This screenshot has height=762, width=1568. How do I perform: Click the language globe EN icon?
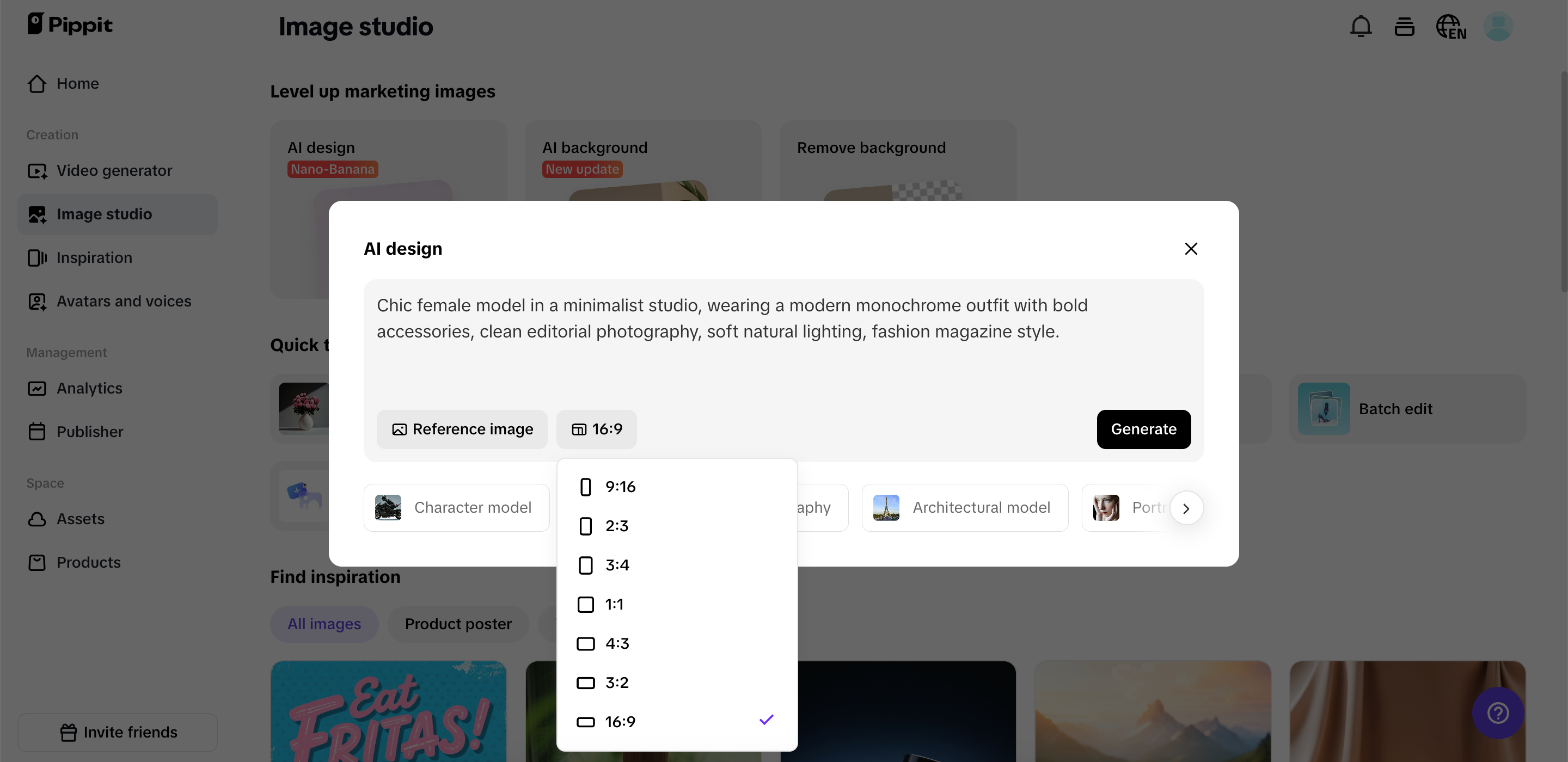click(x=1450, y=27)
